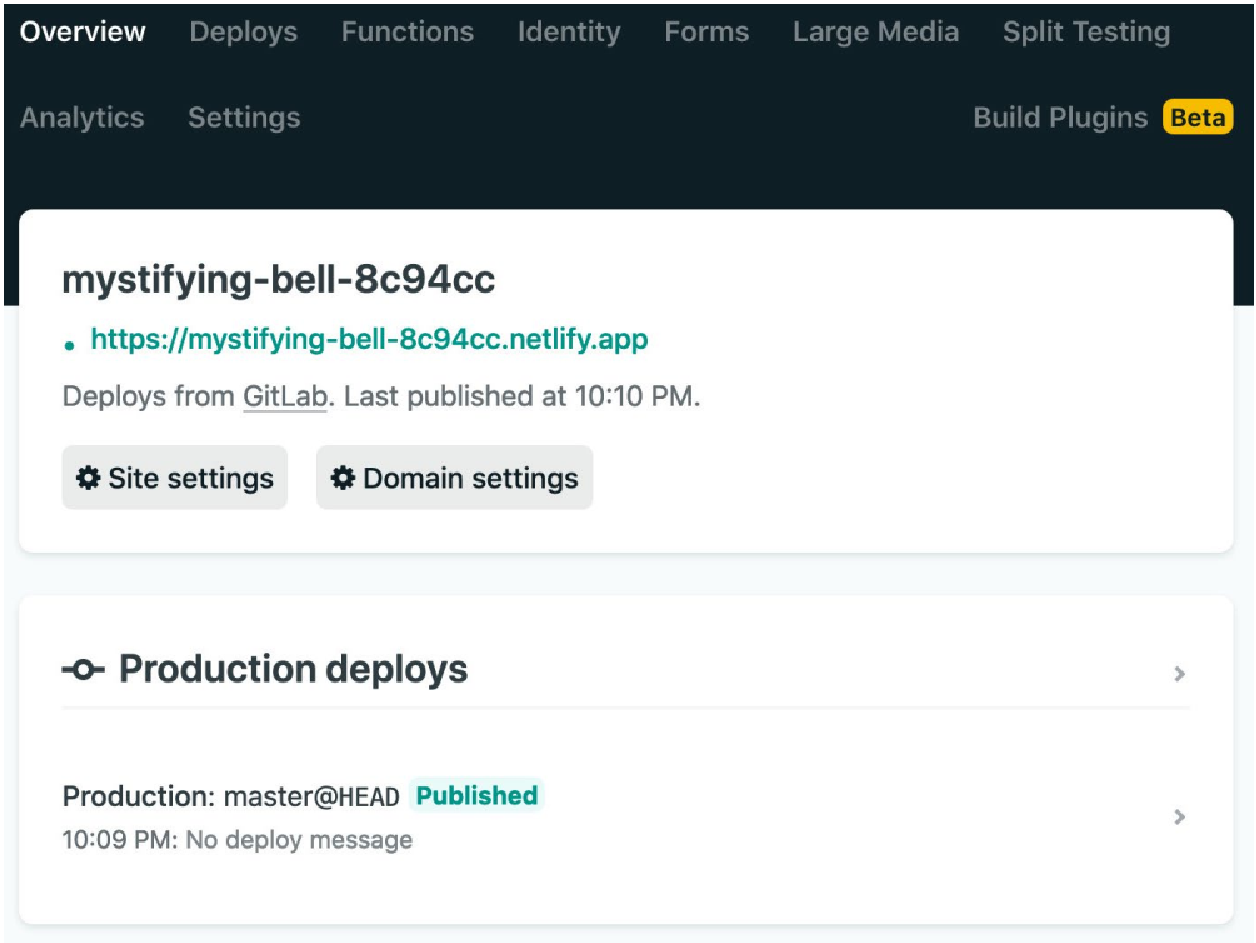Go to the Settings tab
1256x943 pixels.
point(244,118)
